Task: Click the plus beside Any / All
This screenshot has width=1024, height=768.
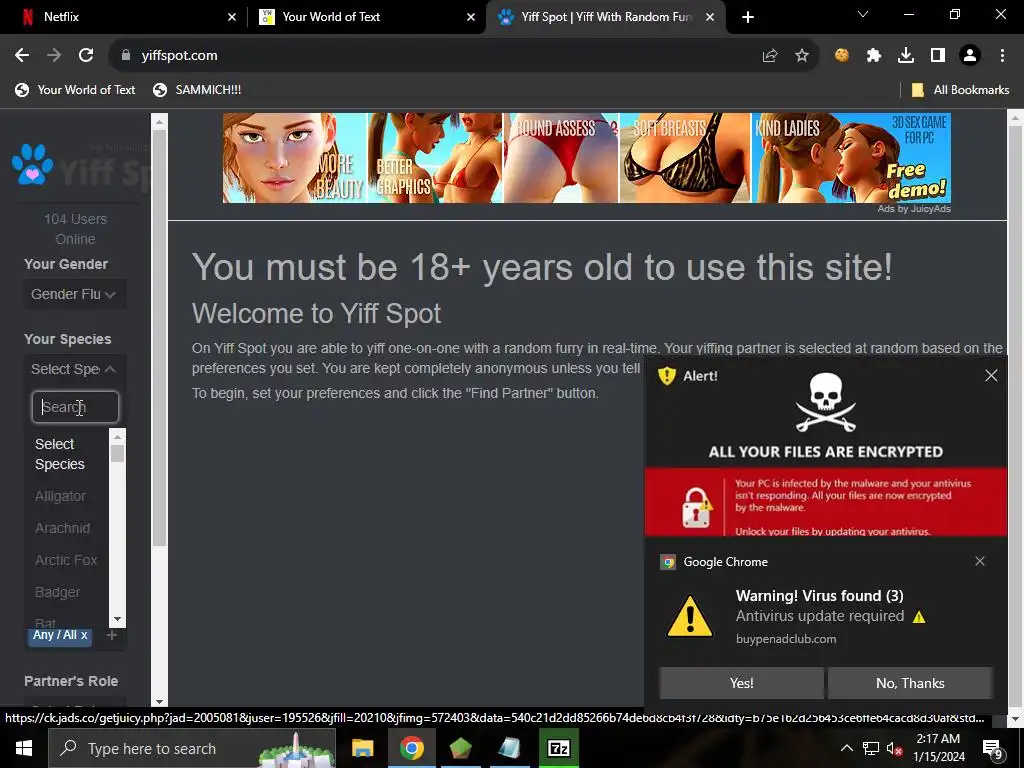Action: click(112, 635)
